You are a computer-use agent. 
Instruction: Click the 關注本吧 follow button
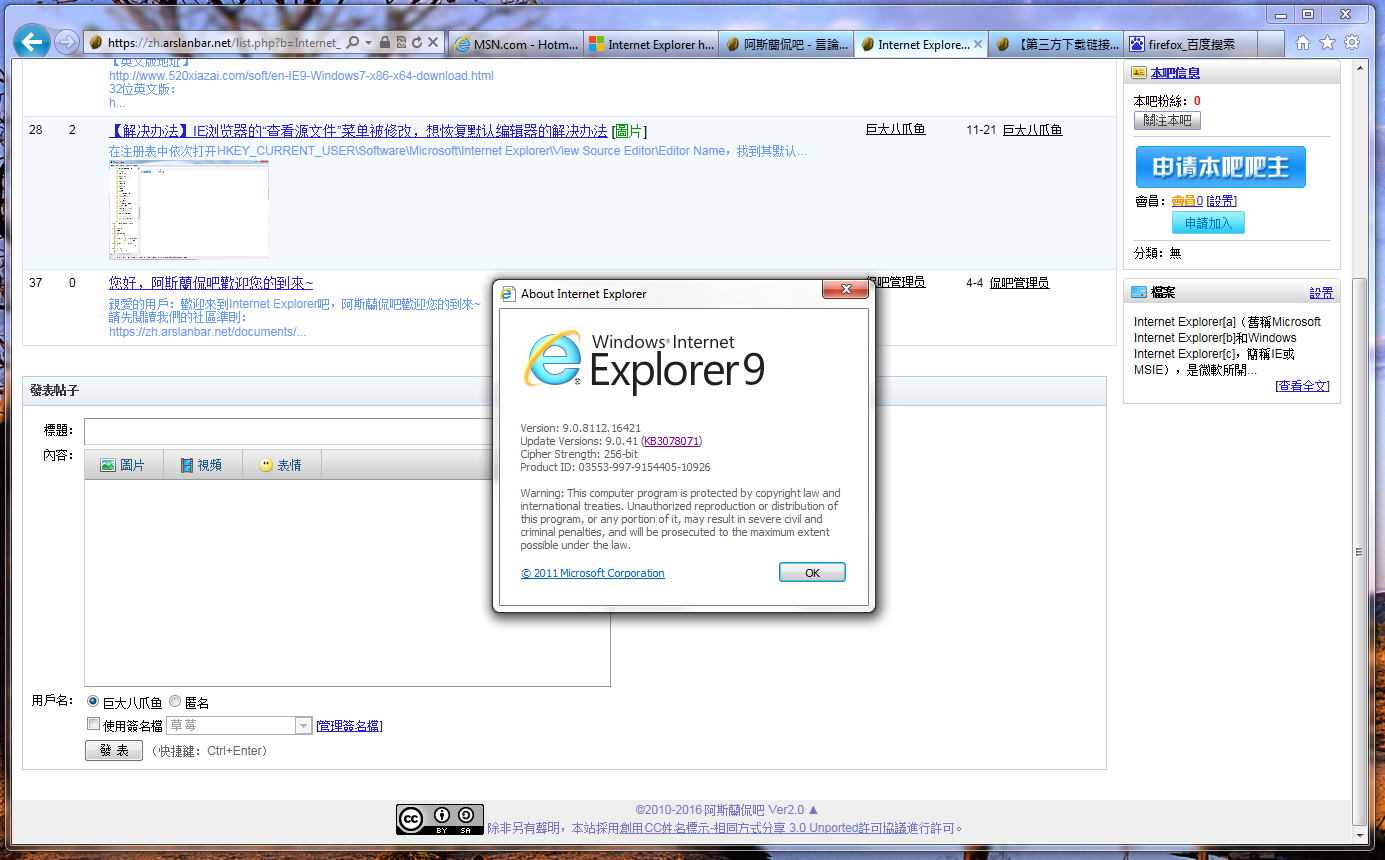pyautogui.click(x=1167, y=120)
